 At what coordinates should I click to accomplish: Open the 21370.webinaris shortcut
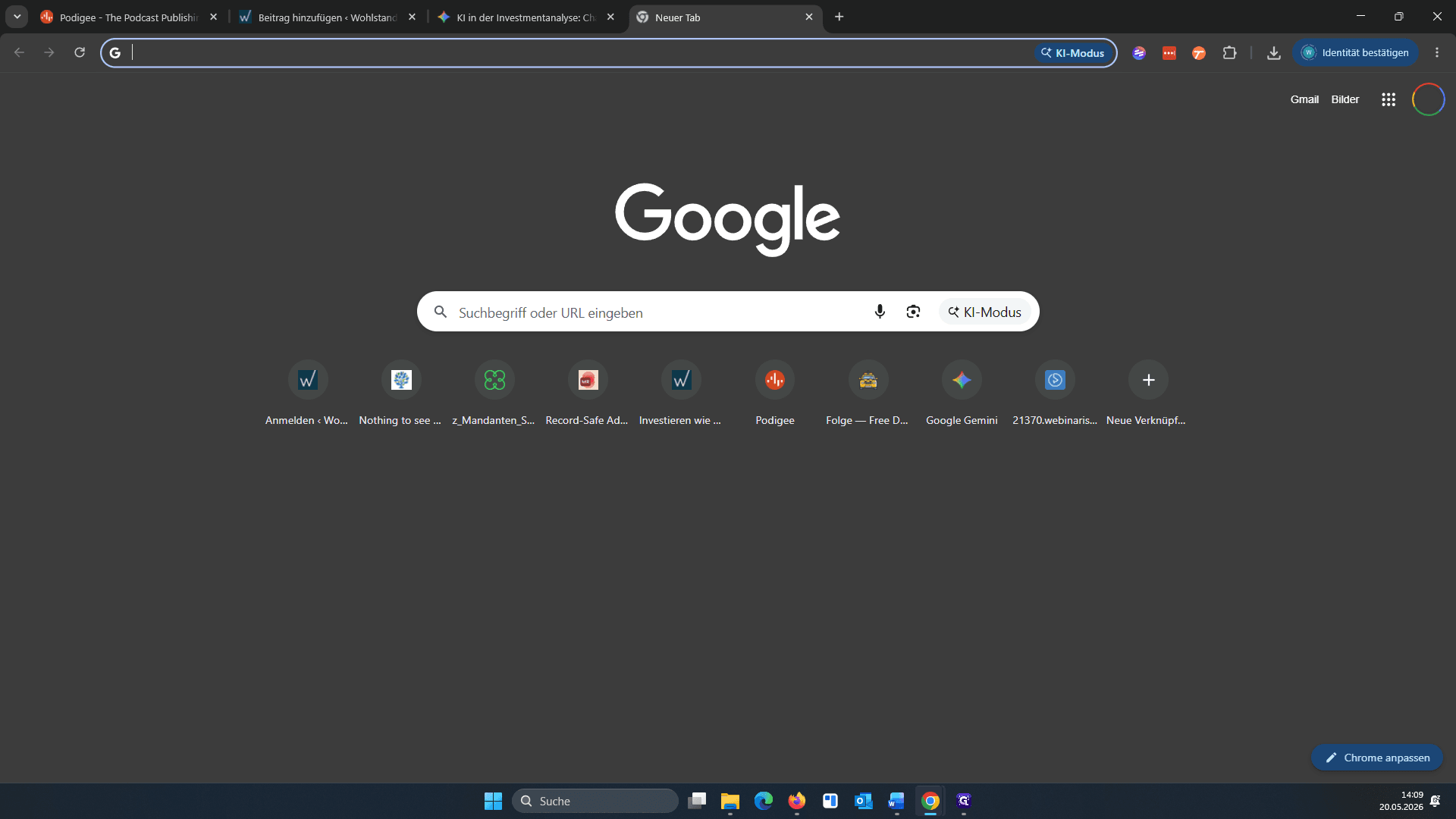click(x=1054, y=394)
